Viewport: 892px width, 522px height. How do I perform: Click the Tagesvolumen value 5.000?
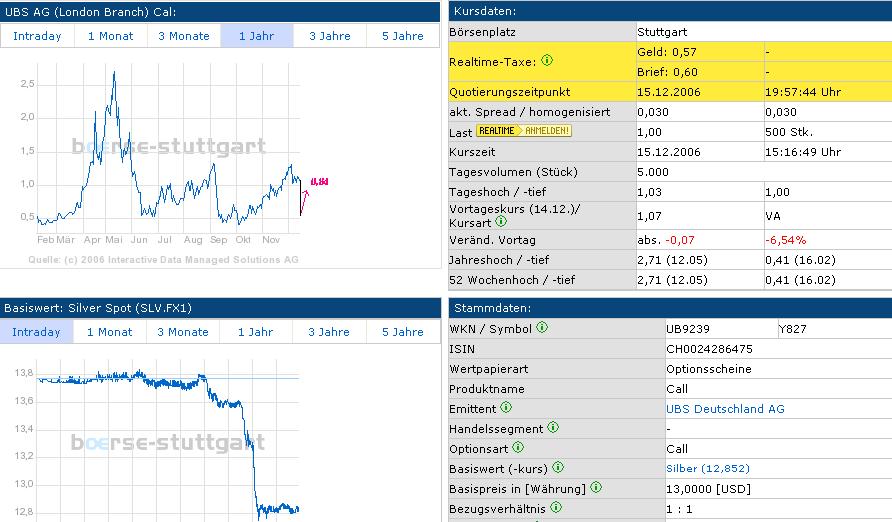[653, 172]
